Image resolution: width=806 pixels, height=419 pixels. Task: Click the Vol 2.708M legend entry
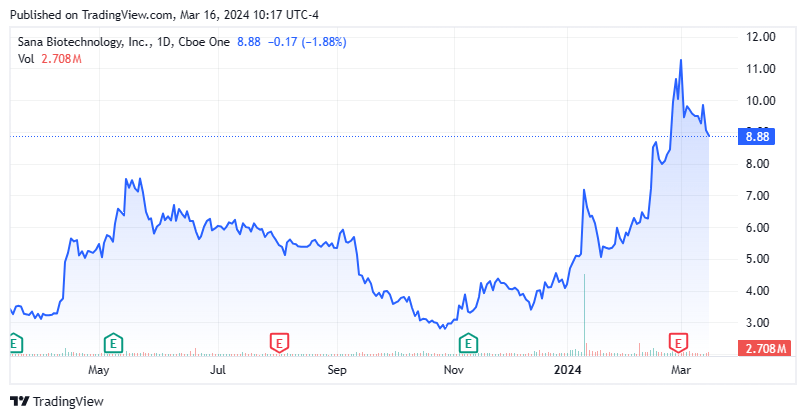pos(50,59)
